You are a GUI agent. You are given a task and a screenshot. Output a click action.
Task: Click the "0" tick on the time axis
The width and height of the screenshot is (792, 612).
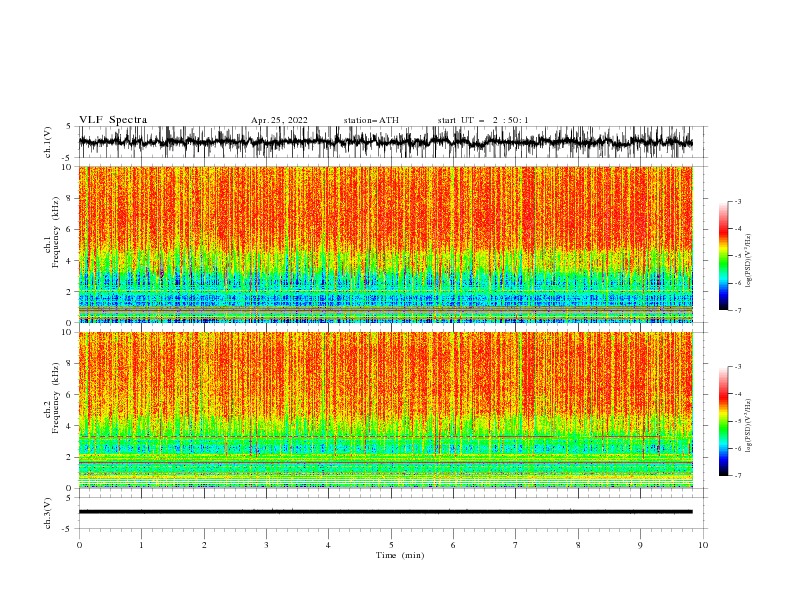click(x=79, y=545)
